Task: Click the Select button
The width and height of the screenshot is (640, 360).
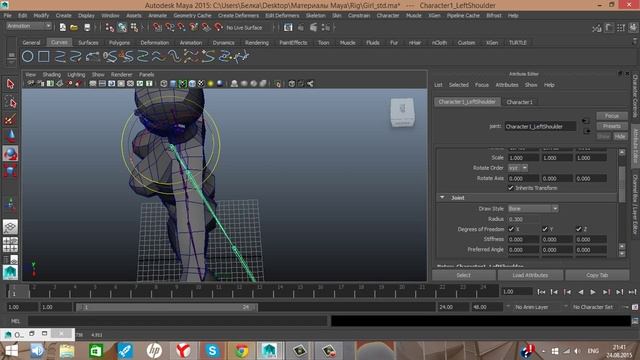Action: (x=464, y=275)
